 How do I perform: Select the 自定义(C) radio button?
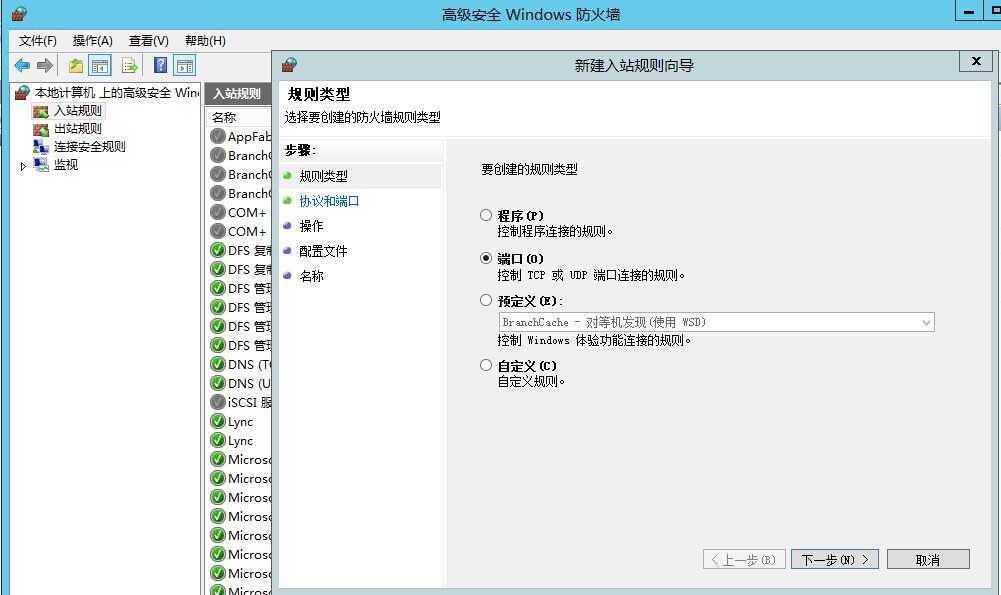tap(486, 365)
